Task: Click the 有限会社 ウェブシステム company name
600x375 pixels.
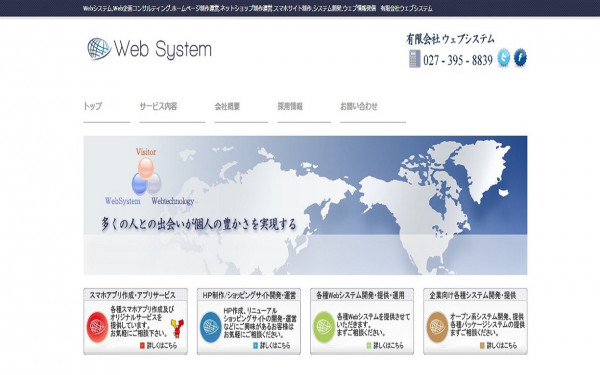Action: click(x=450, y=39)
